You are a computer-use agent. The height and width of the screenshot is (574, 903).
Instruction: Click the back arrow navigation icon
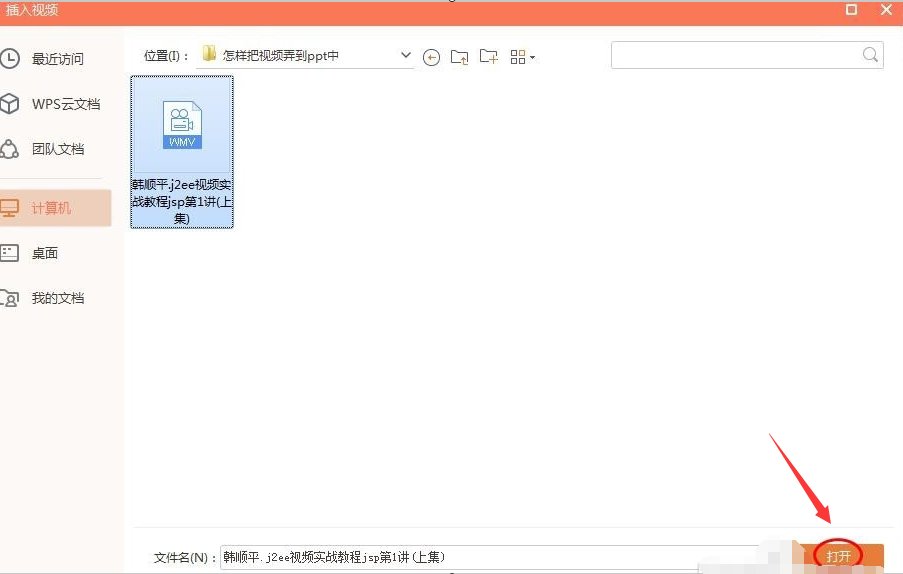pyautogui.click(x=431, y=57)
